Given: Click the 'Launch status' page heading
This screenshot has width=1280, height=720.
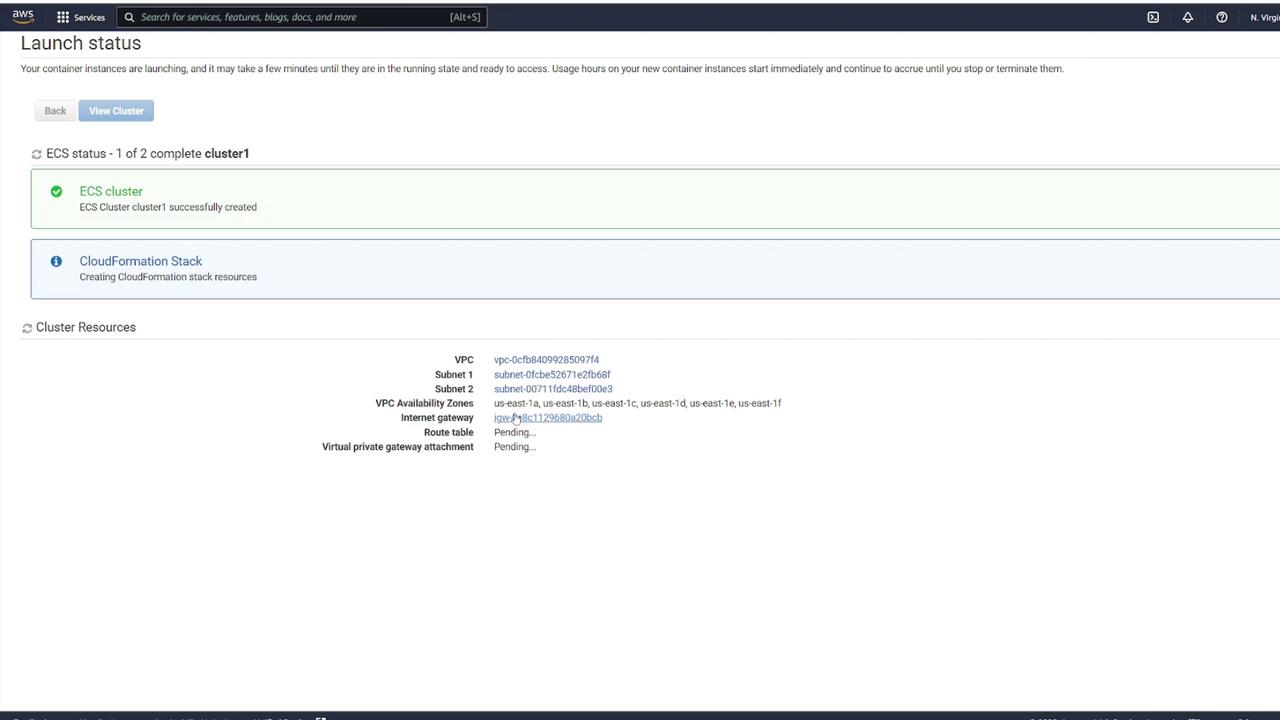Looking at the screenshot, I should (81, 43).
